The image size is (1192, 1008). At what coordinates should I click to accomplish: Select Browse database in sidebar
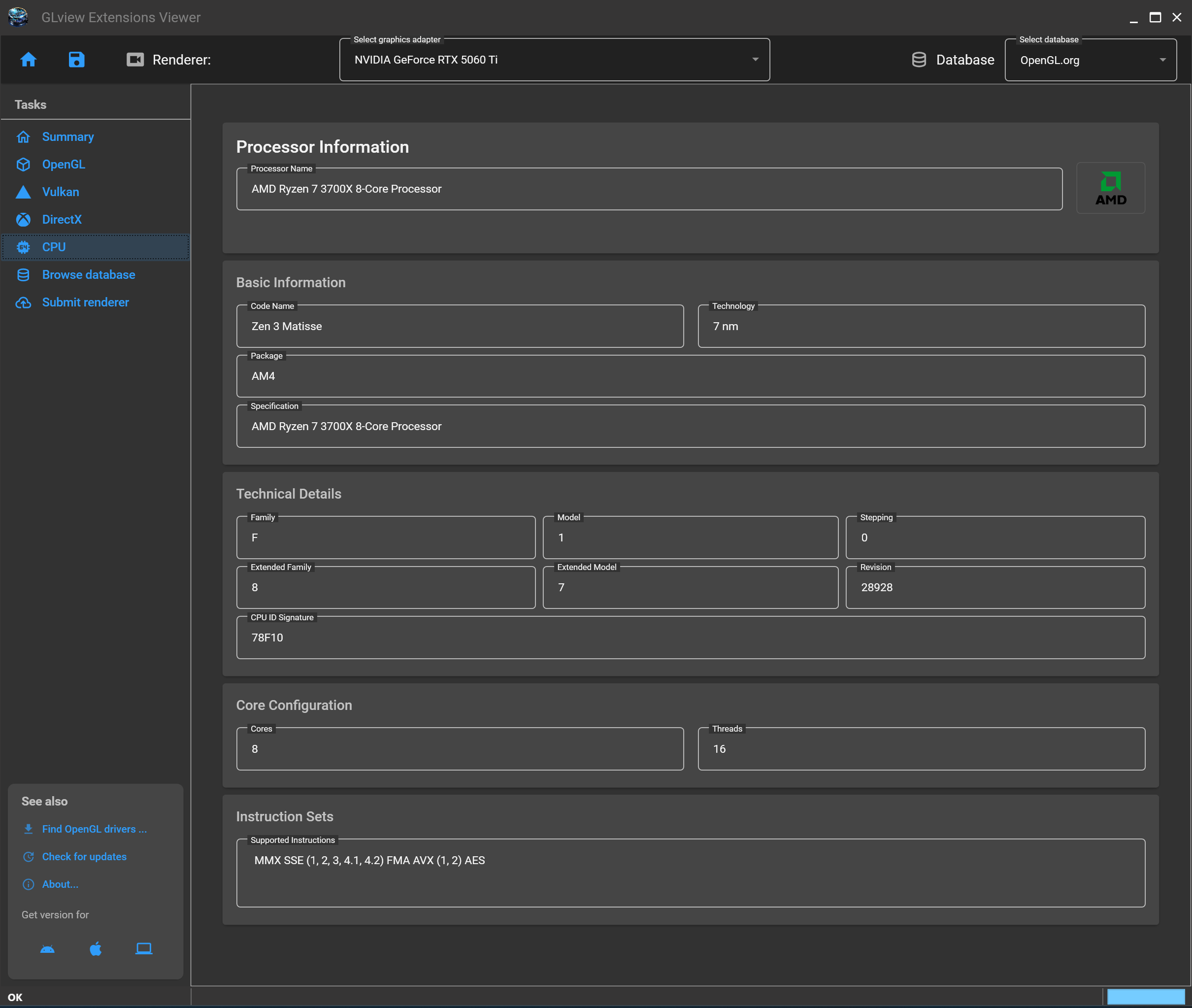click(89, 274)
